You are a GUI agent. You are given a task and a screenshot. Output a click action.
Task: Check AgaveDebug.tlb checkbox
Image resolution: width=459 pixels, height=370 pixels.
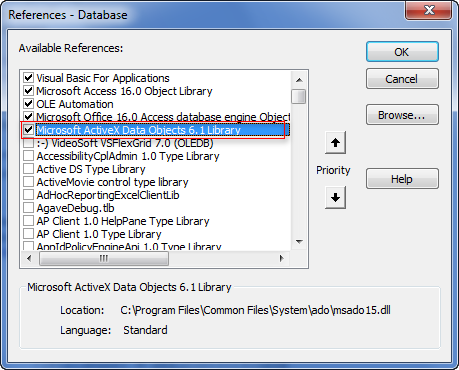click(28, 208)
